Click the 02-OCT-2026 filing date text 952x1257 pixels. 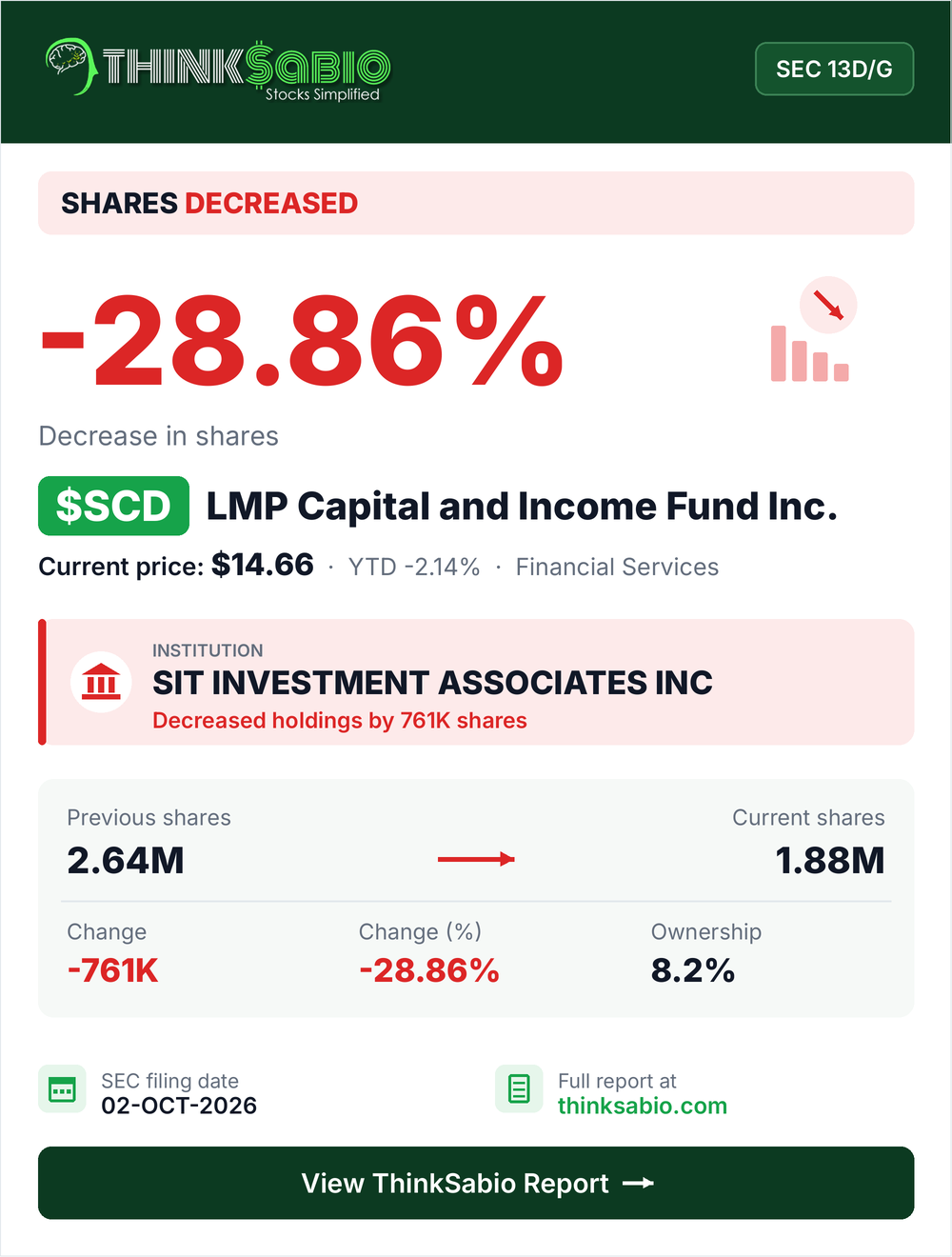click(x=179, y=1106)
